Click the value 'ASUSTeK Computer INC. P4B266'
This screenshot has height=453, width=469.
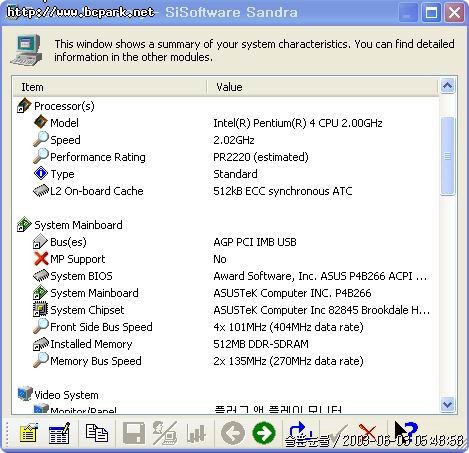point(292,293)
